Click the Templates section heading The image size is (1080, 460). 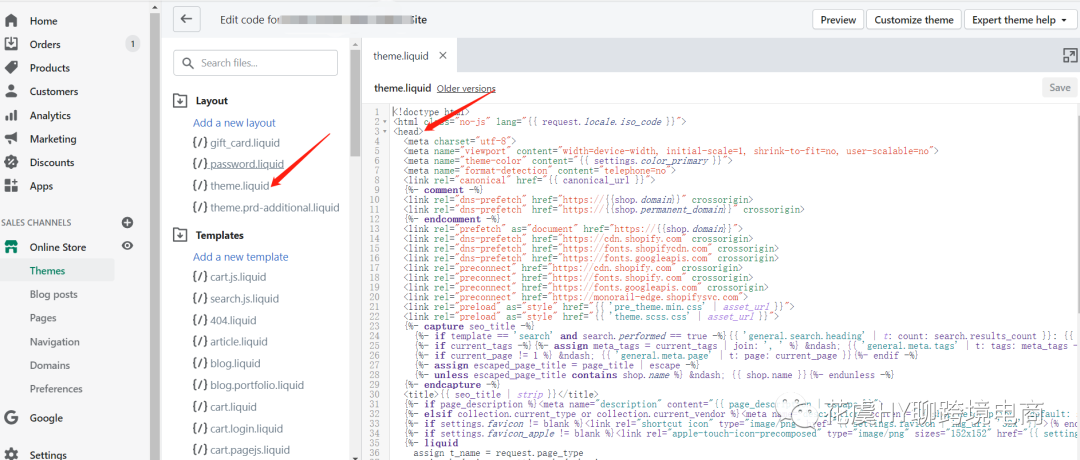220,235
